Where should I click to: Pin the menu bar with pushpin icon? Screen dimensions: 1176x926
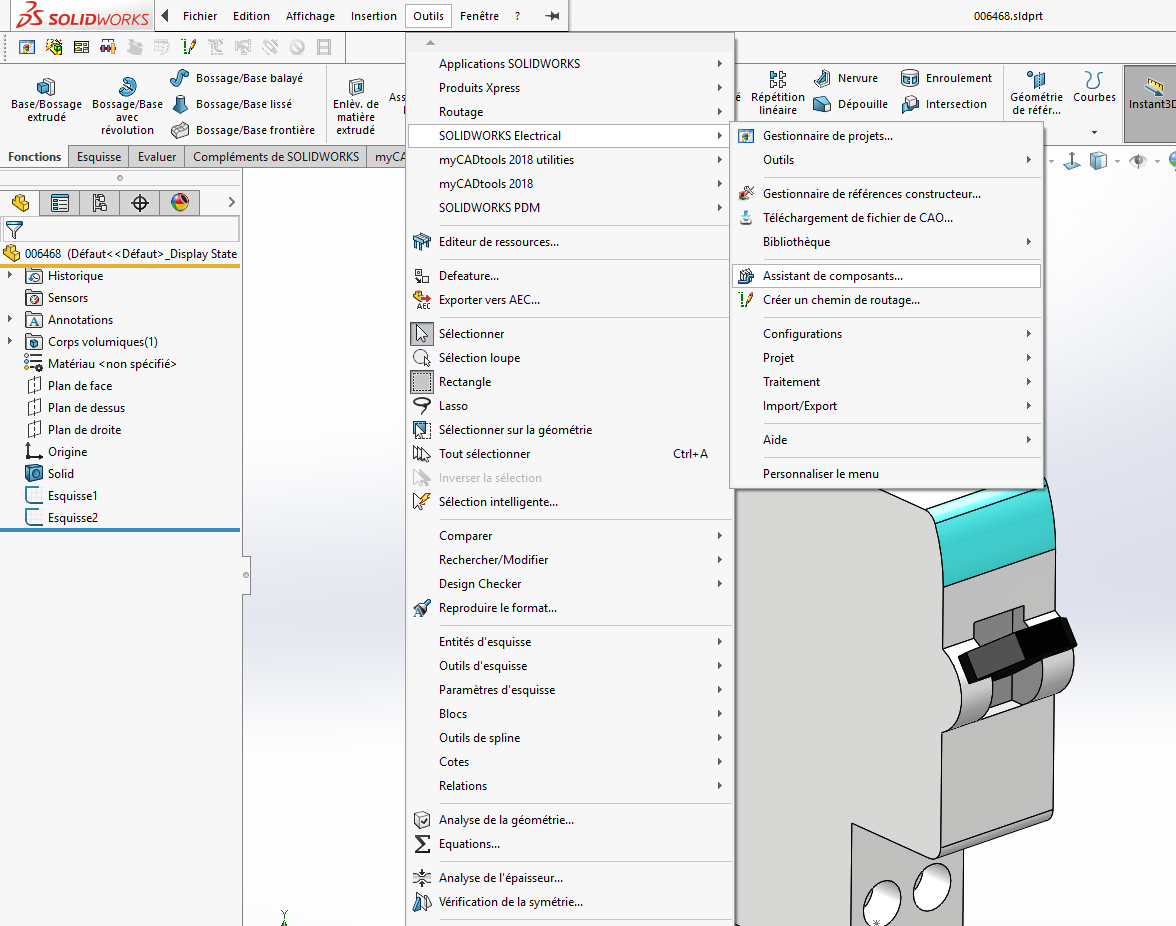(x=553, y=16)
